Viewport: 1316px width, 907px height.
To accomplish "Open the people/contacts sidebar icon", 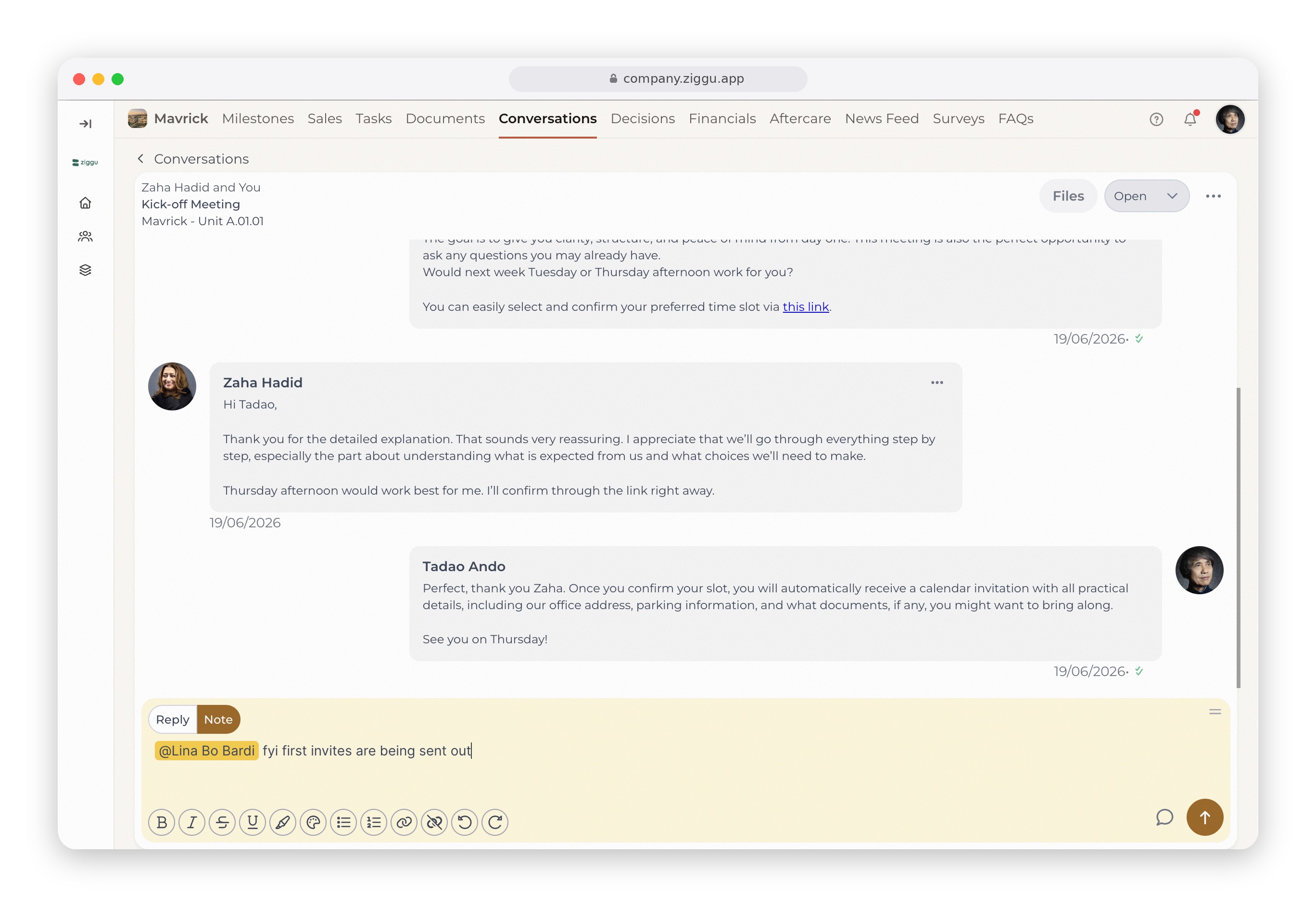I will pos(85,236).
